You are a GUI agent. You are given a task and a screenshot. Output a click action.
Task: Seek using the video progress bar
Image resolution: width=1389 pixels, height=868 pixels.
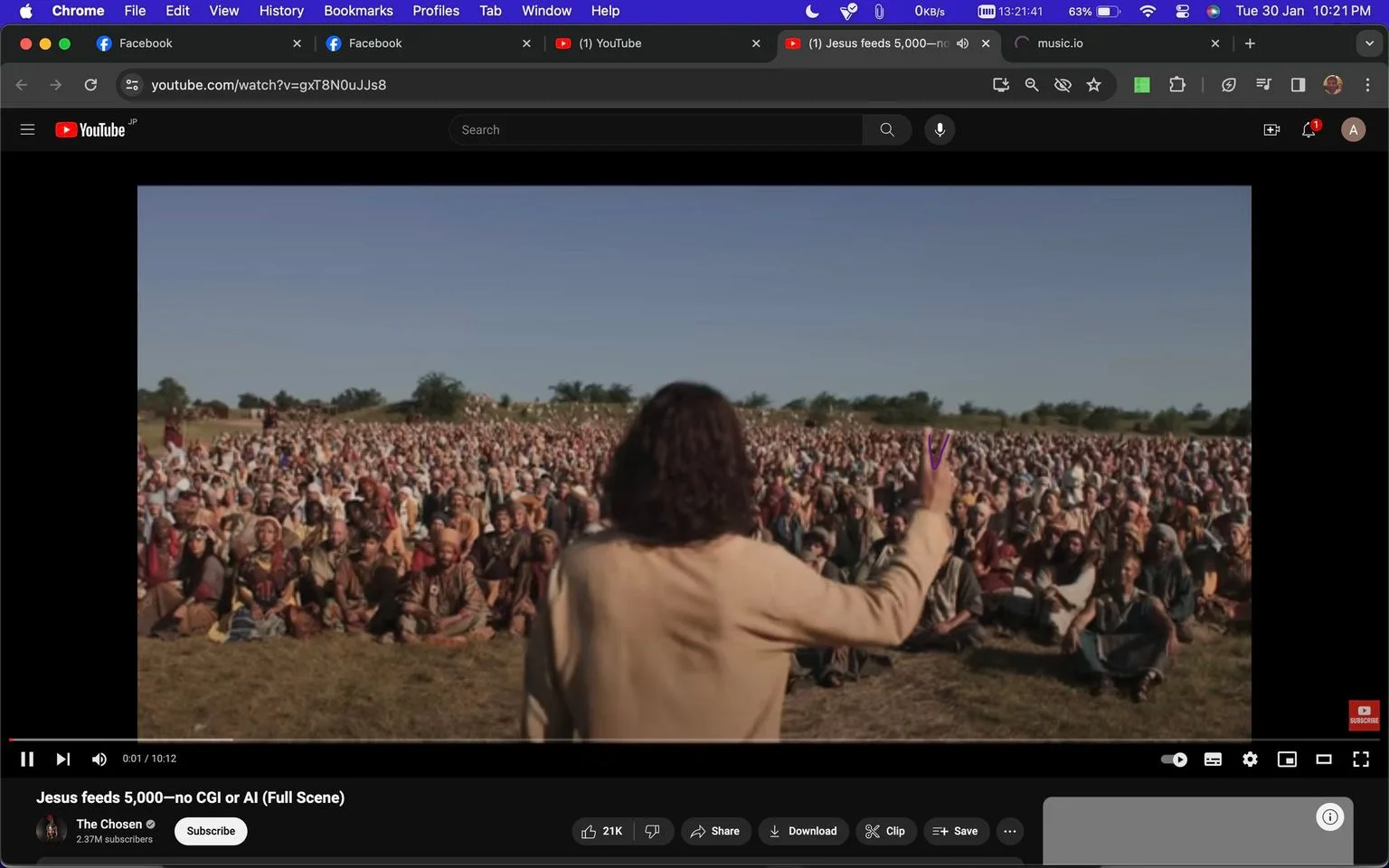(694, 740)
